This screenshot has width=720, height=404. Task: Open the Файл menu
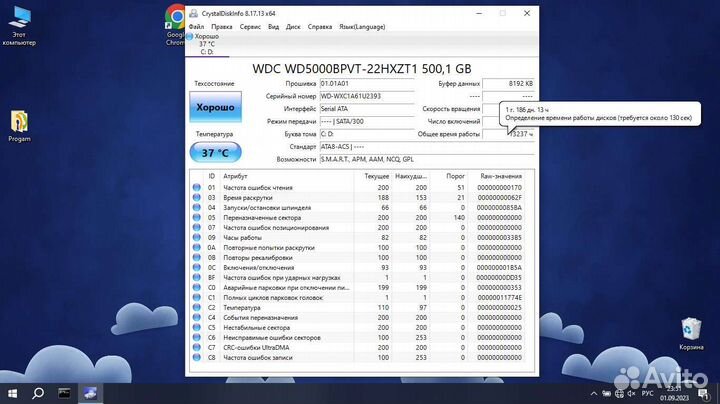point(196,27)
